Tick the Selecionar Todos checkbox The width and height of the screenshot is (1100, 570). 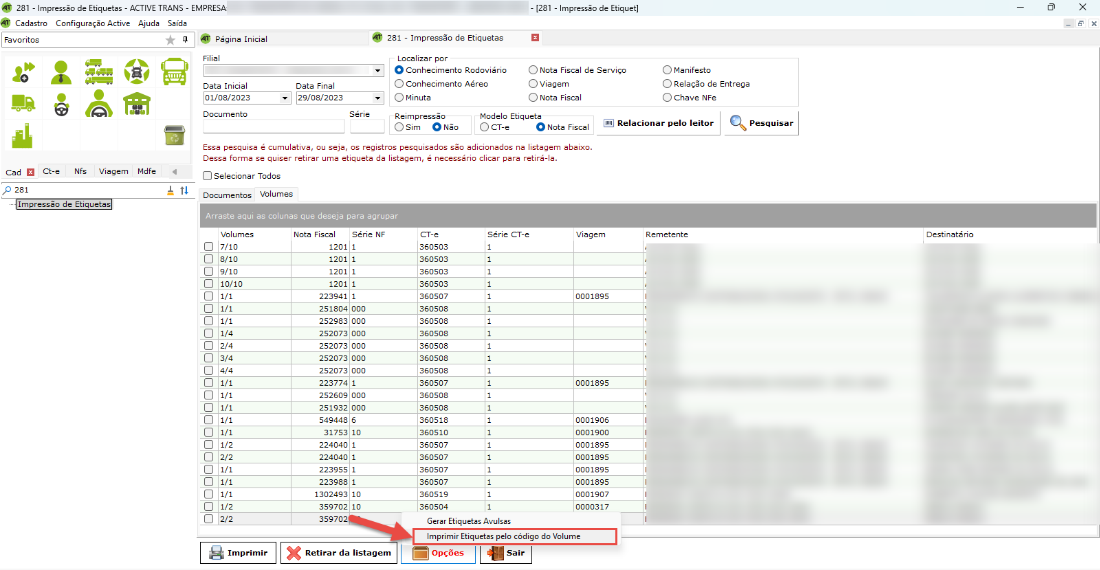coord(208,176)
